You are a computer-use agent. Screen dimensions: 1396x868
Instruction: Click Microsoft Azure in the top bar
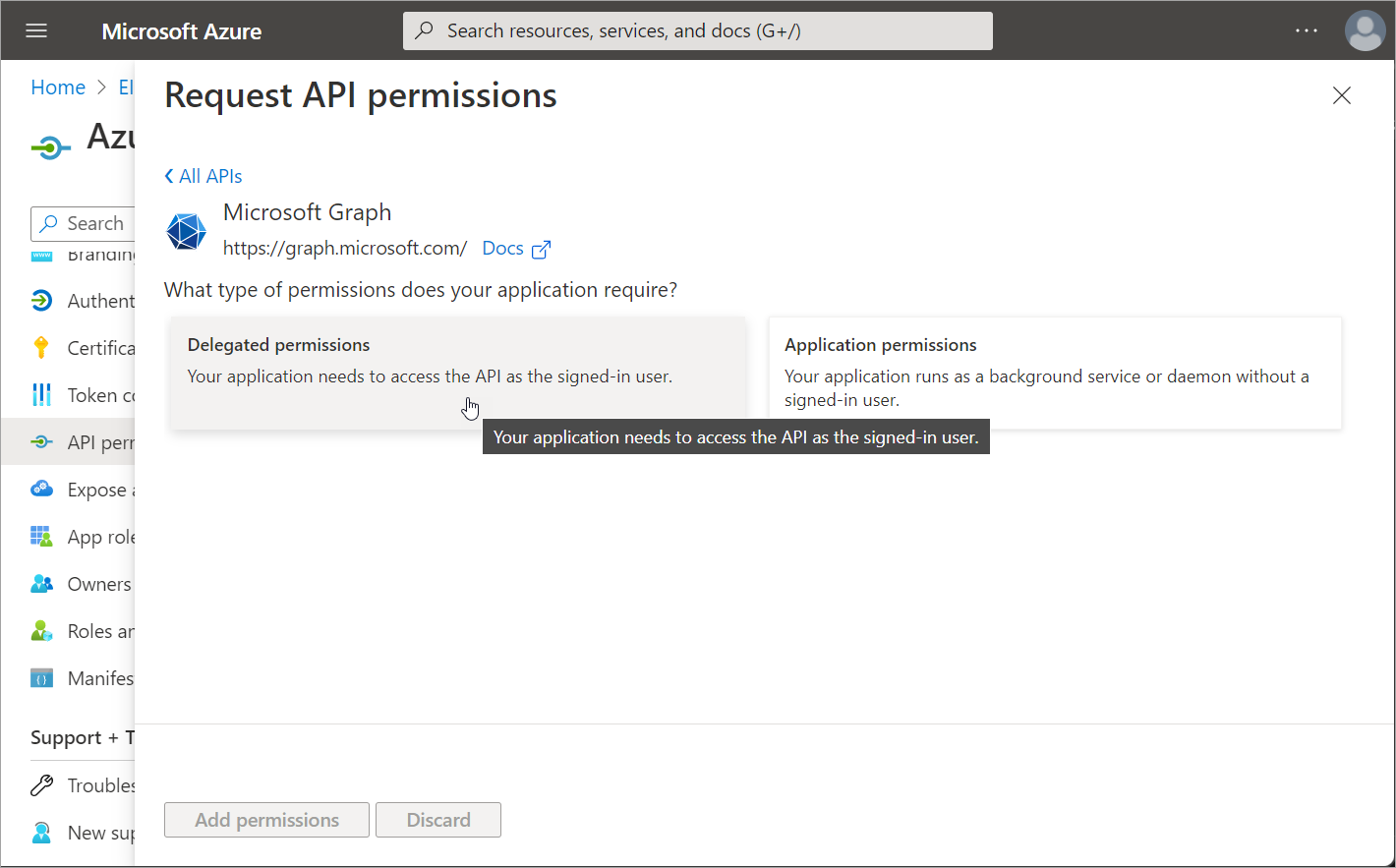click(x=181, y=30)
